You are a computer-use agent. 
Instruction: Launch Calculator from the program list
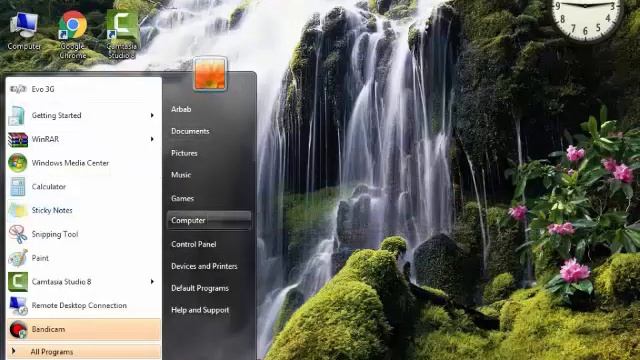84,187
